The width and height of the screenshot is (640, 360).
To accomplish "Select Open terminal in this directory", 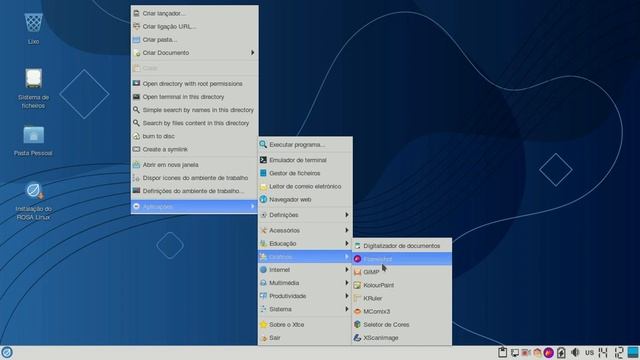I will click(195, 97).
